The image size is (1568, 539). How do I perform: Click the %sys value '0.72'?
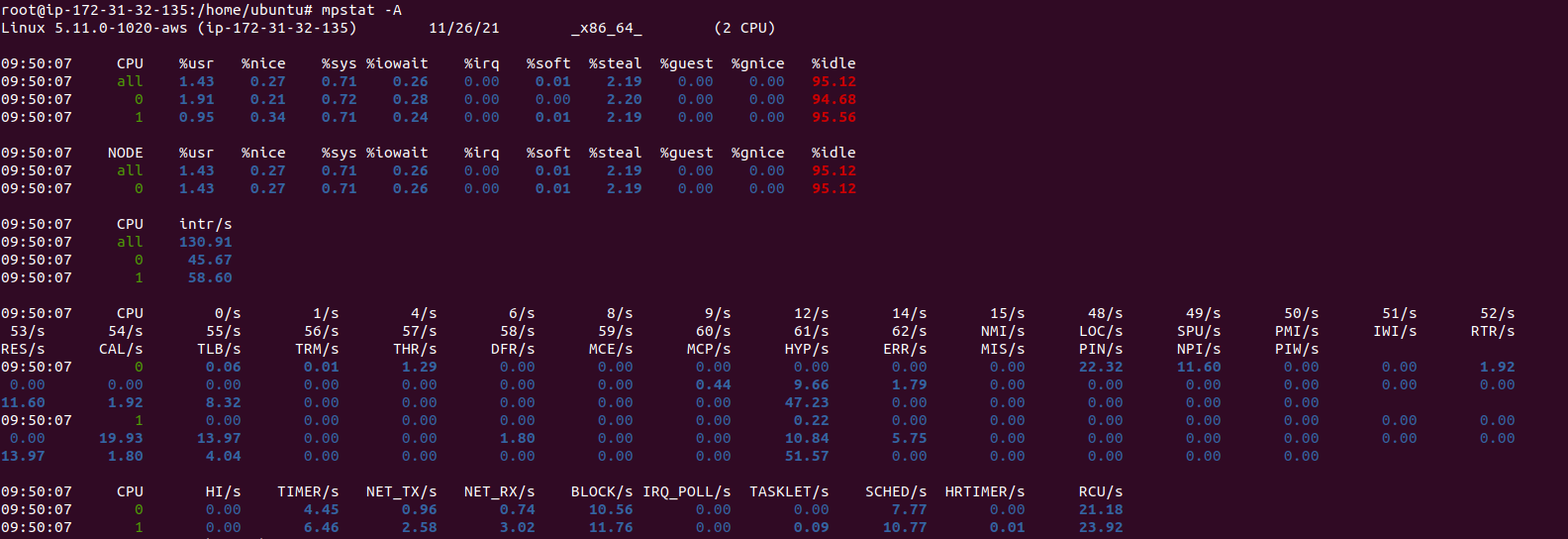point(340,99)
